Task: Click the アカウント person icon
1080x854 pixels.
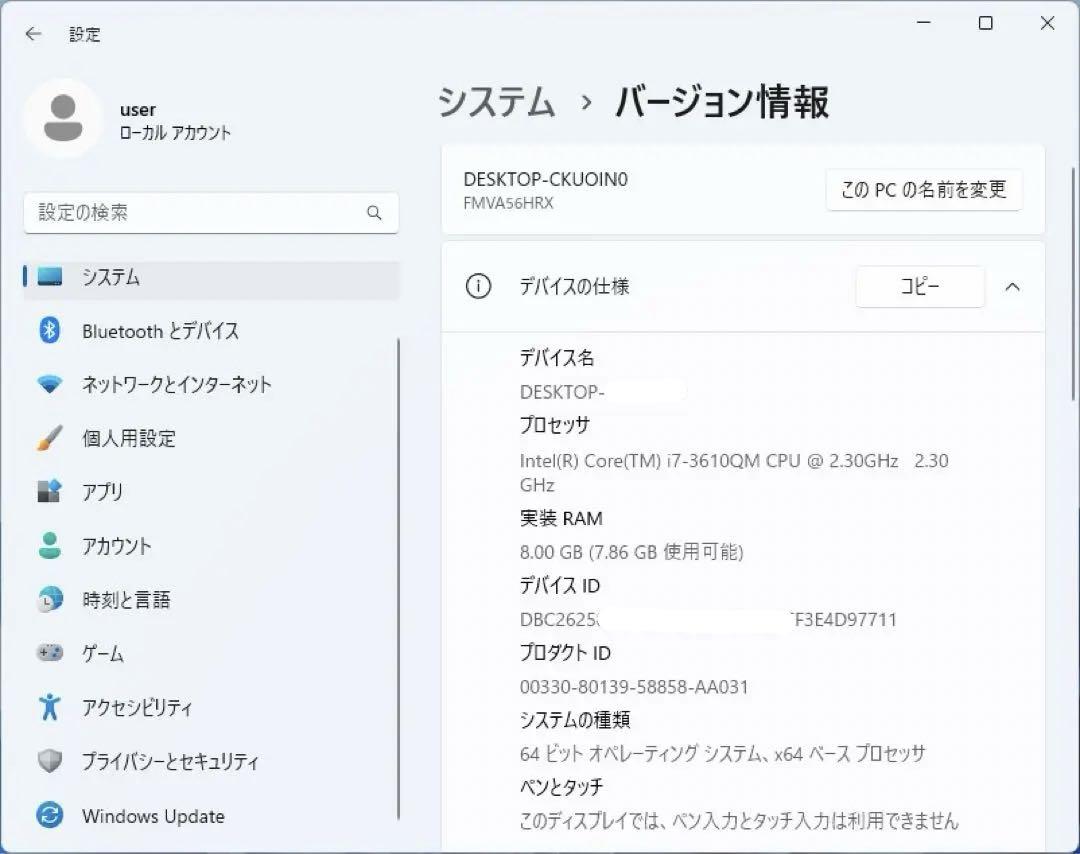Action: click(x=50, y=545)
